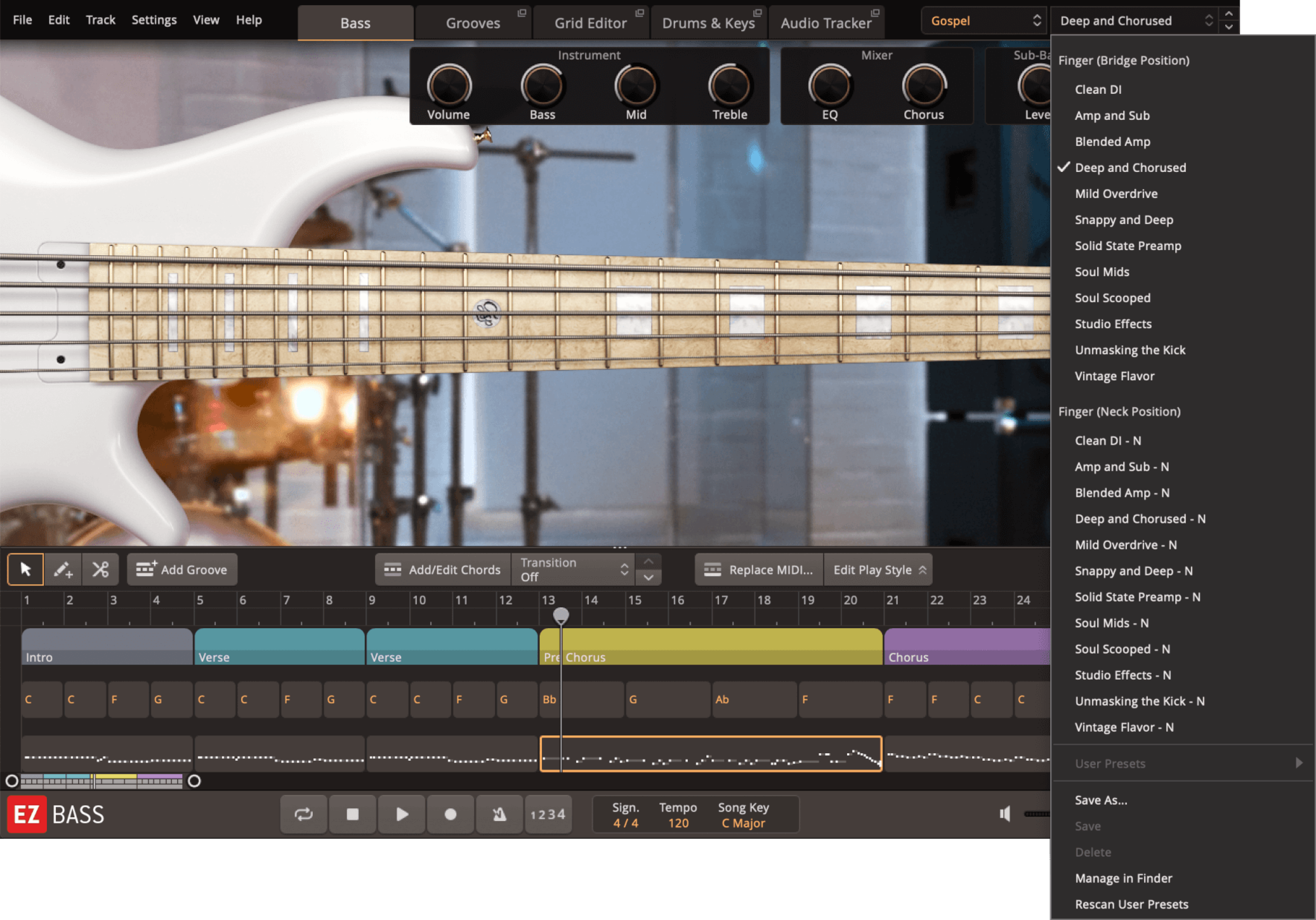Switch to the Grooves tab
Viewport: 1316px width, 920px height.
click(473, 23)
